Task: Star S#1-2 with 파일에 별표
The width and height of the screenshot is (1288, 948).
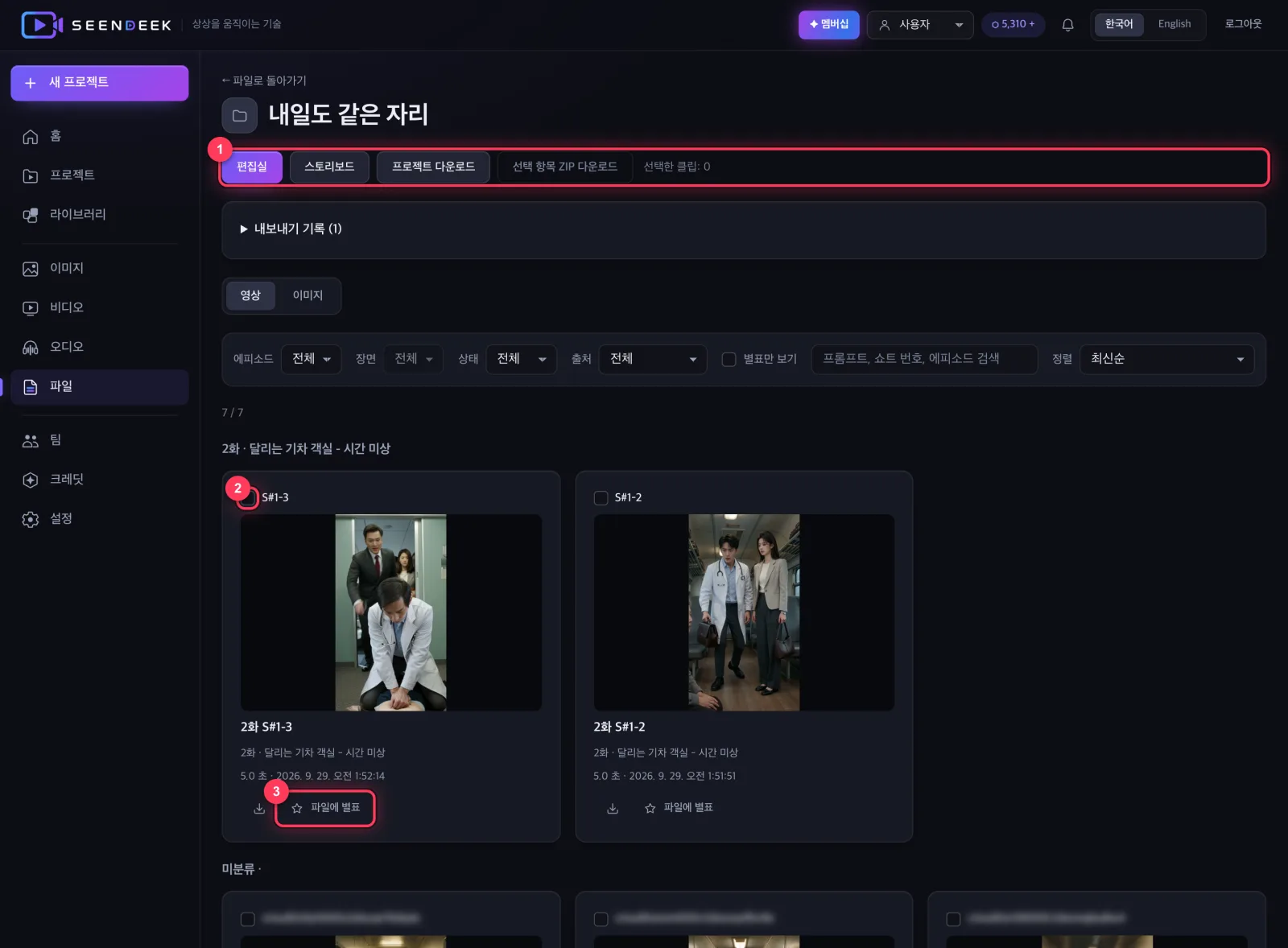Action: pyautogui.click(x=679, y=808)
